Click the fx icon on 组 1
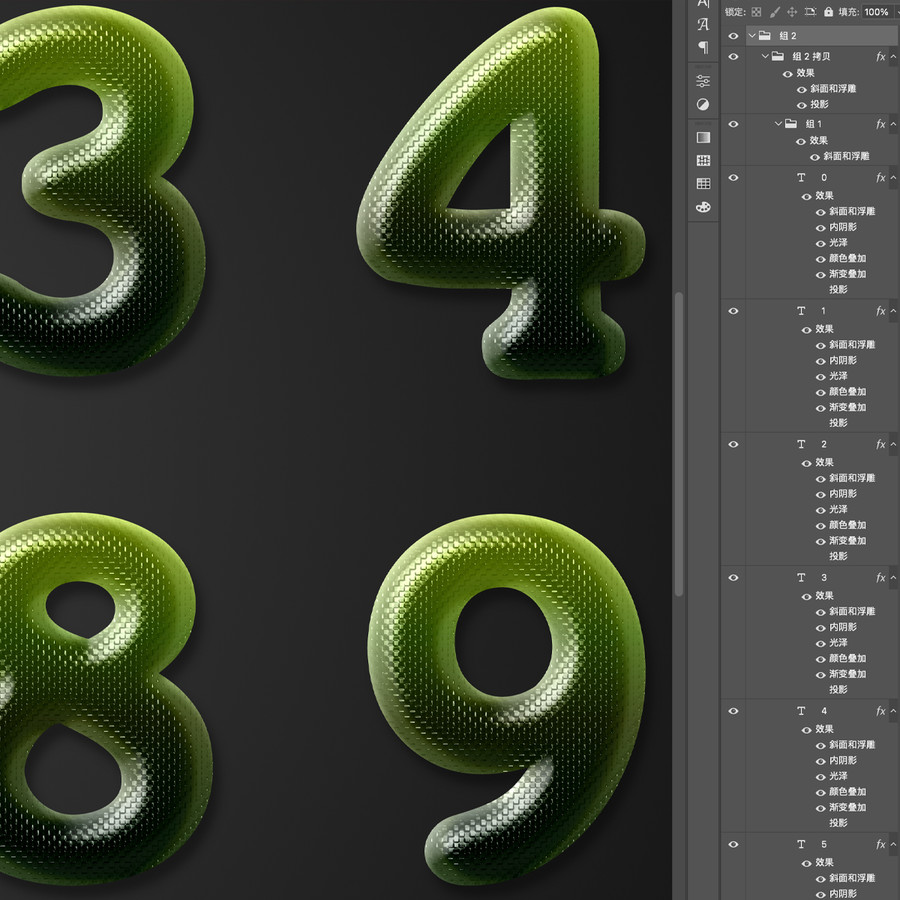900x900 pixels. tap(880, 124)
